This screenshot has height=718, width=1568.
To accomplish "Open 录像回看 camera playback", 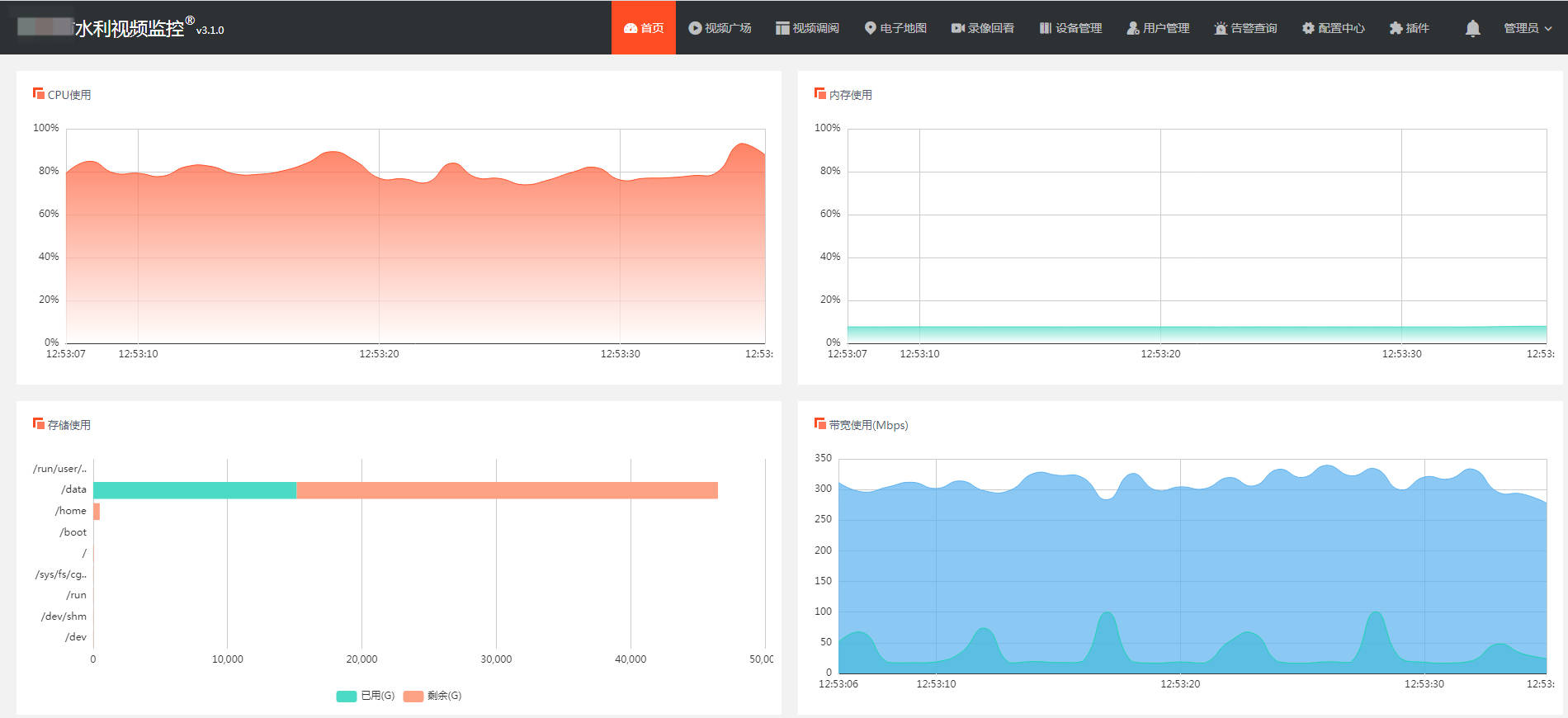I will 983,28.
